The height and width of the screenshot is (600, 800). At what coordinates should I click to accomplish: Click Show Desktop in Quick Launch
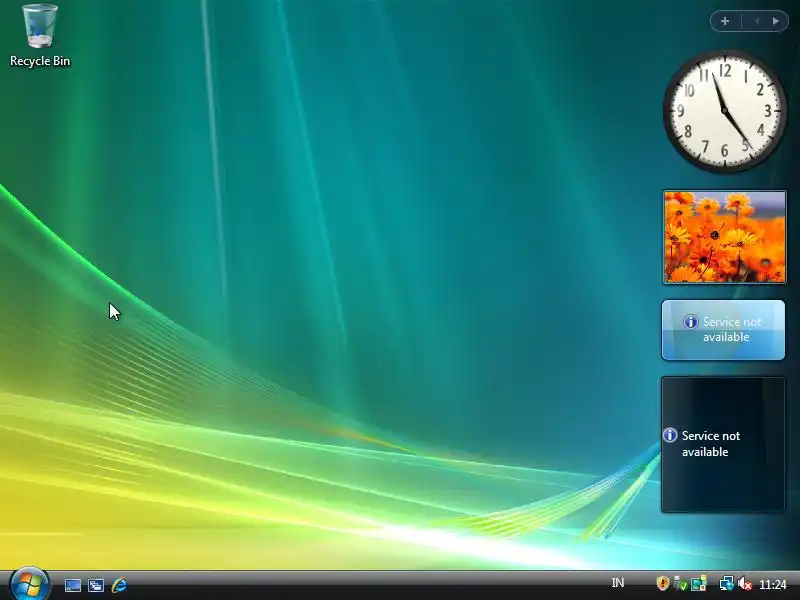click(72, 585)
